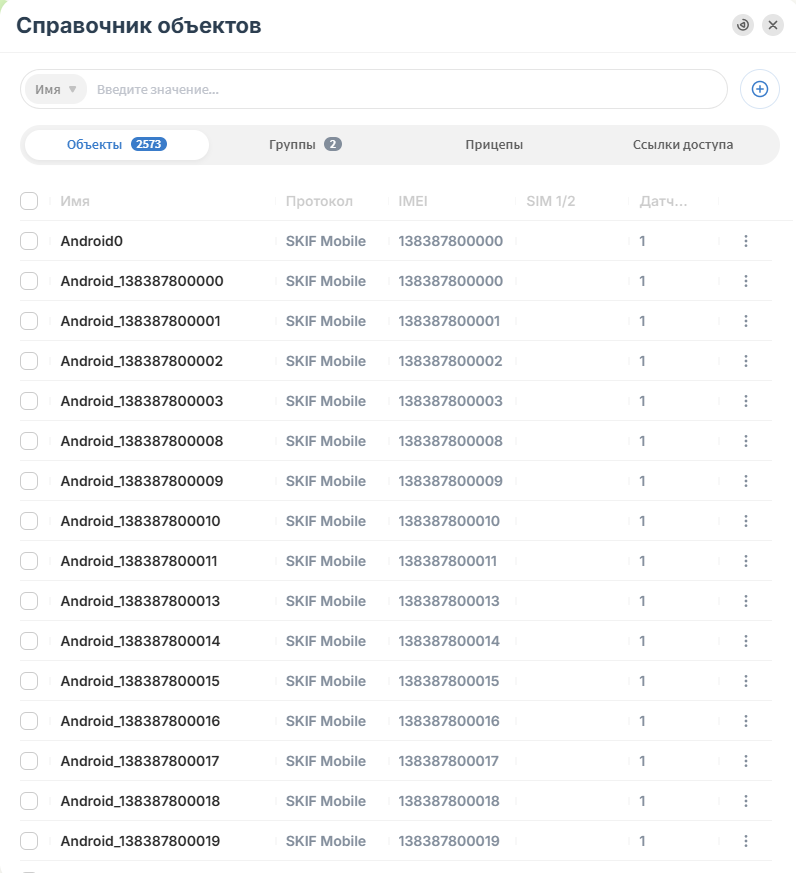Sort by the Протокол column header
This screenshot has width=796, height=873.
pyautogui.click(x=319, y=201)
